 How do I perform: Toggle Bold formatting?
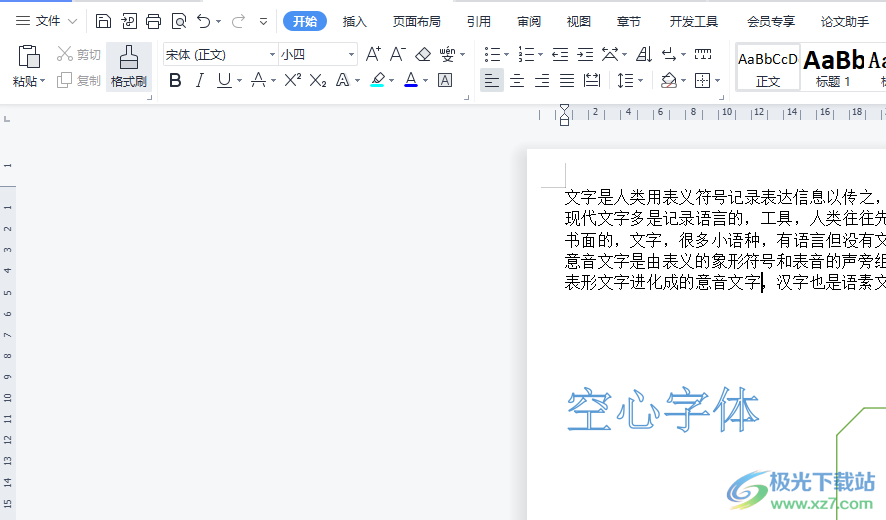(x=175, y=80)
